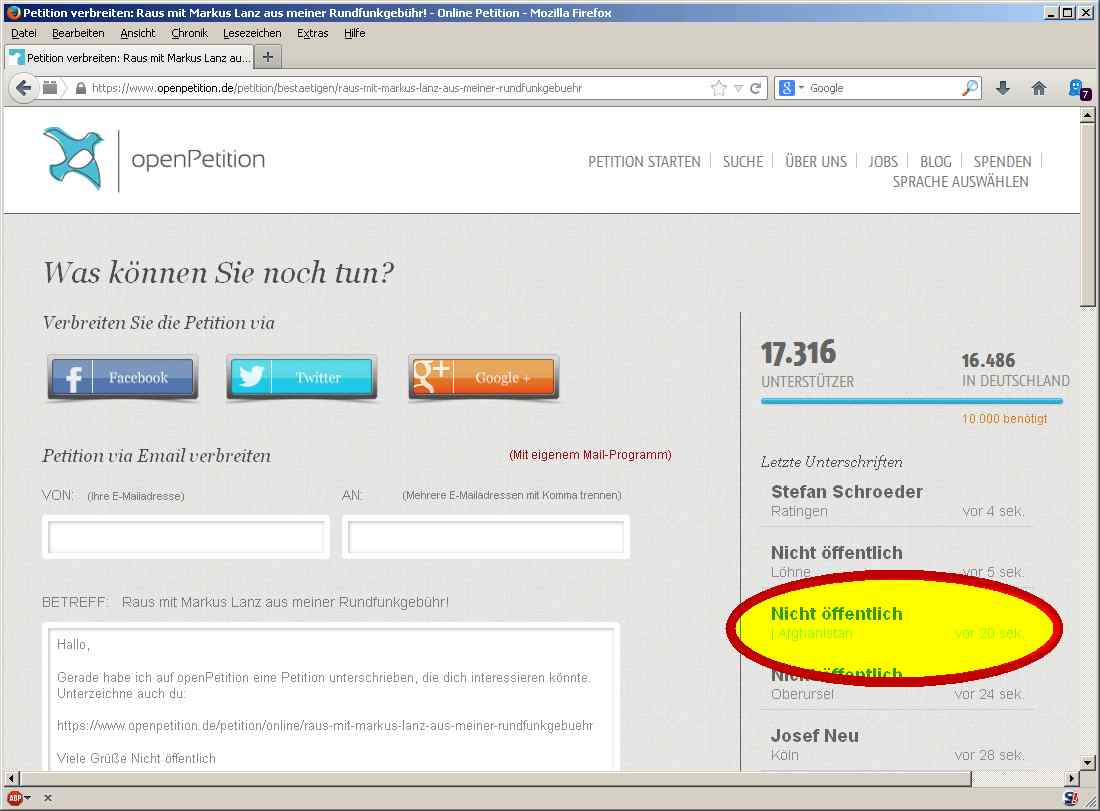This screenshot has width=1100, height=811.
Task: Open the Adblock Plus dropdown arrow
Action: point(28,798)
